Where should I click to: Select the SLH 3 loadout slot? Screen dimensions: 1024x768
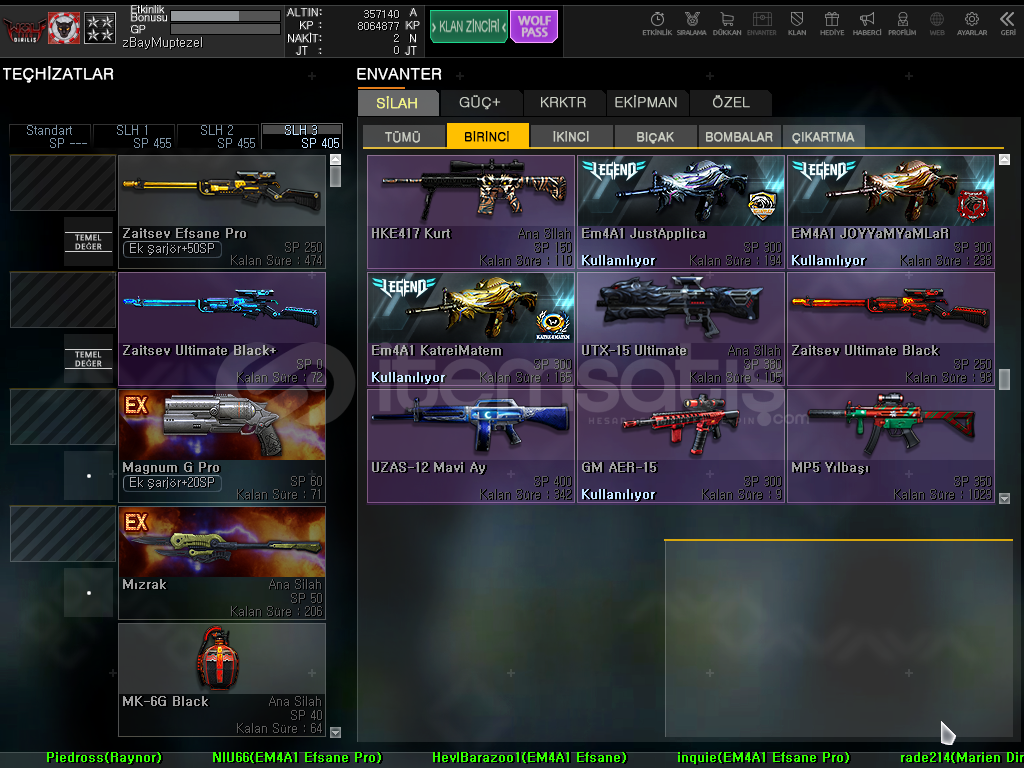(x=302, y=136)
